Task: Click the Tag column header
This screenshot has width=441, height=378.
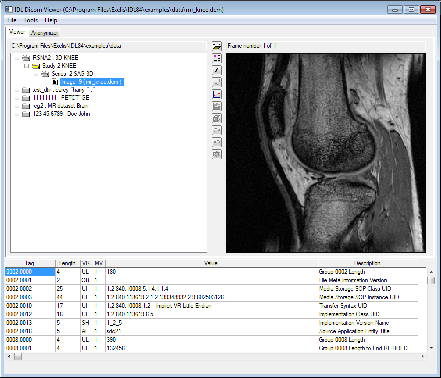Action: coord(30,263)
